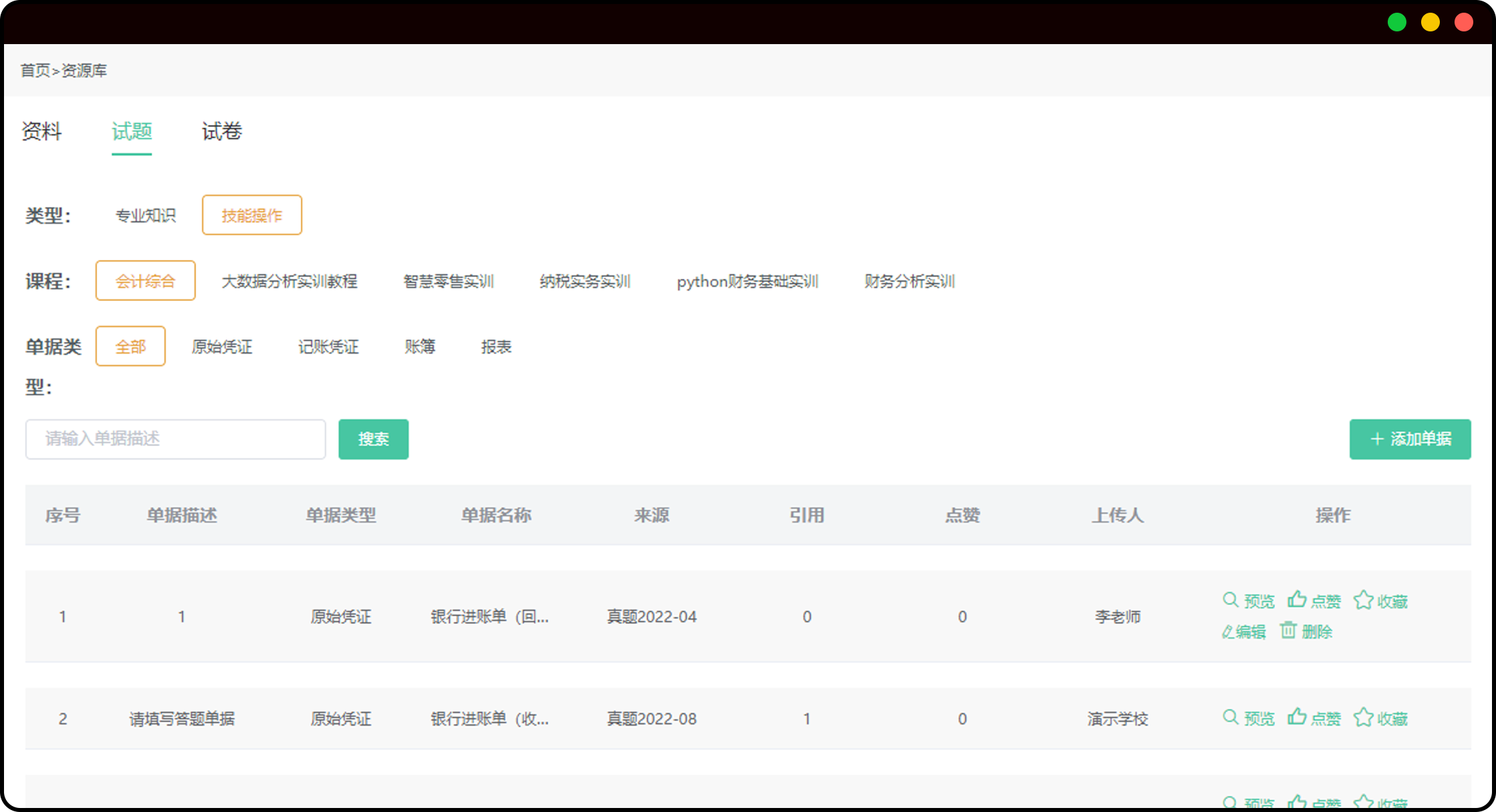Select the 真题2022-04 source cell
This screenshot has width=1496, height=812.
(x=652, y=617)
